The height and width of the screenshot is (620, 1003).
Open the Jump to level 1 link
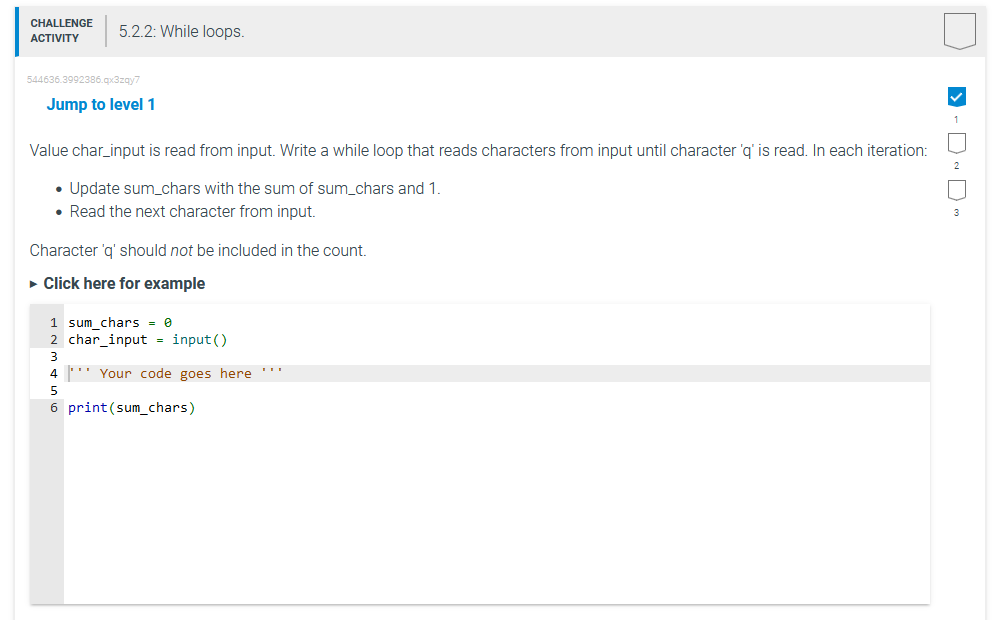(x=100, y=104)
